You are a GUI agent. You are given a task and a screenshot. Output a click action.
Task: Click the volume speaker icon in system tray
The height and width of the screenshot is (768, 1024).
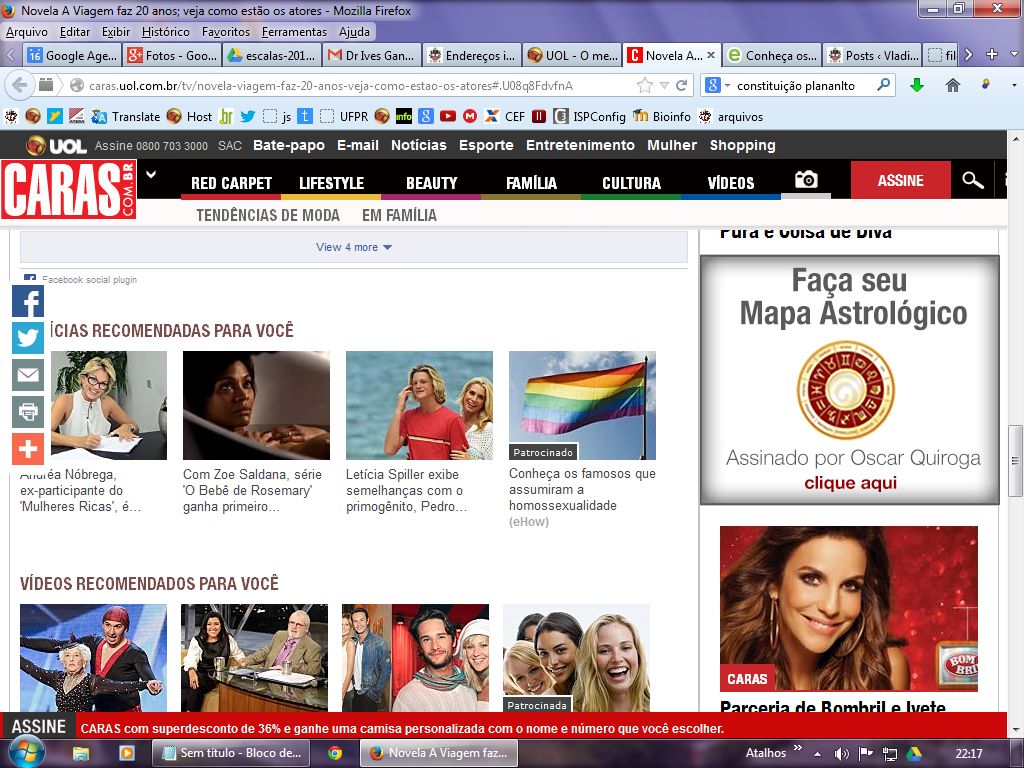click(842, 754)
